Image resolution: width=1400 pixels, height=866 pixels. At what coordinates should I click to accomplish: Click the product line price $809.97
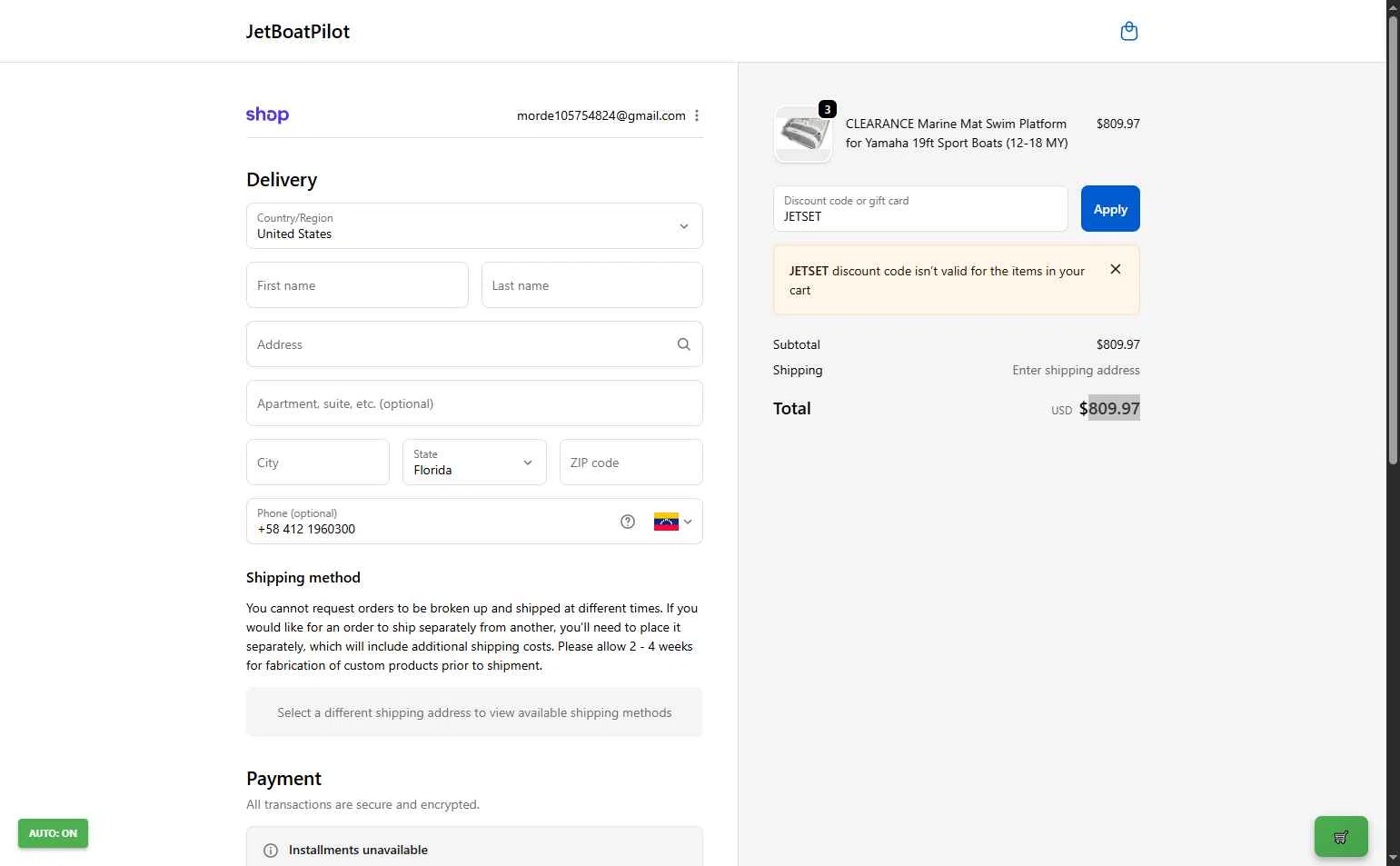pyautogui.click(x=1118, y=124)
